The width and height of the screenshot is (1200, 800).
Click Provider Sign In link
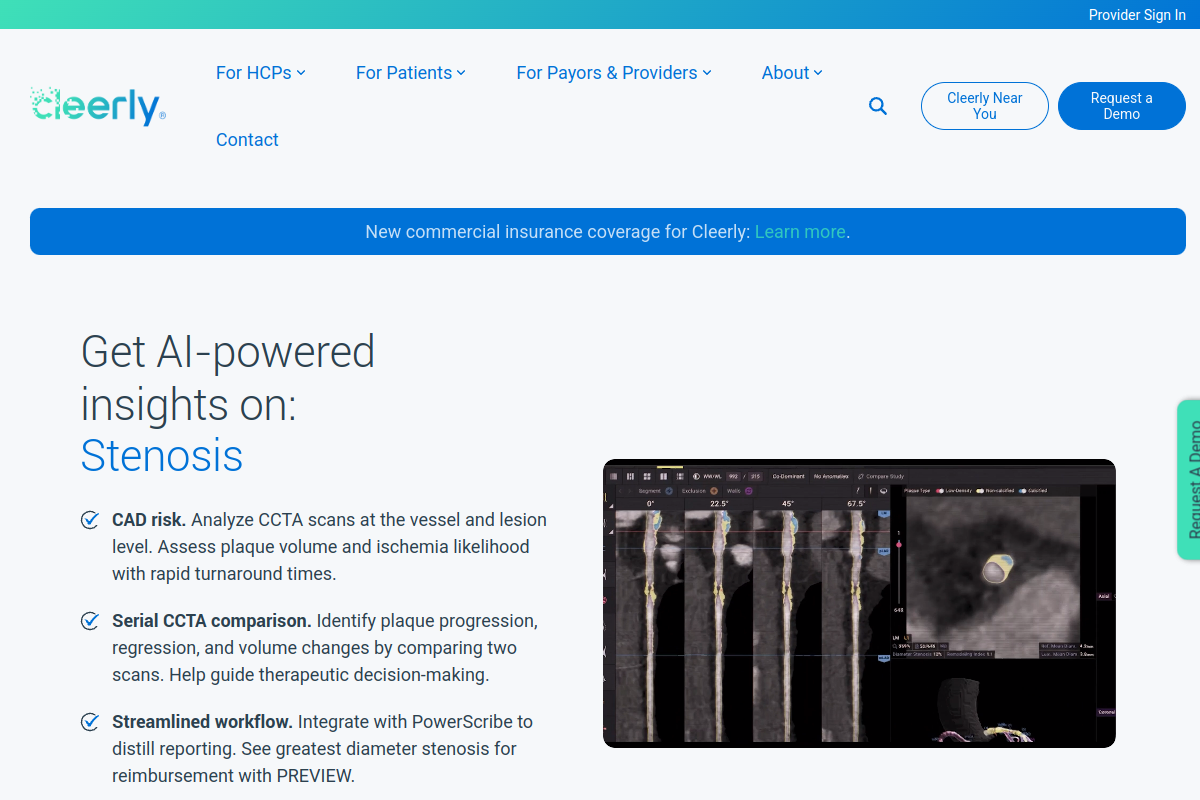(1137, 15)
